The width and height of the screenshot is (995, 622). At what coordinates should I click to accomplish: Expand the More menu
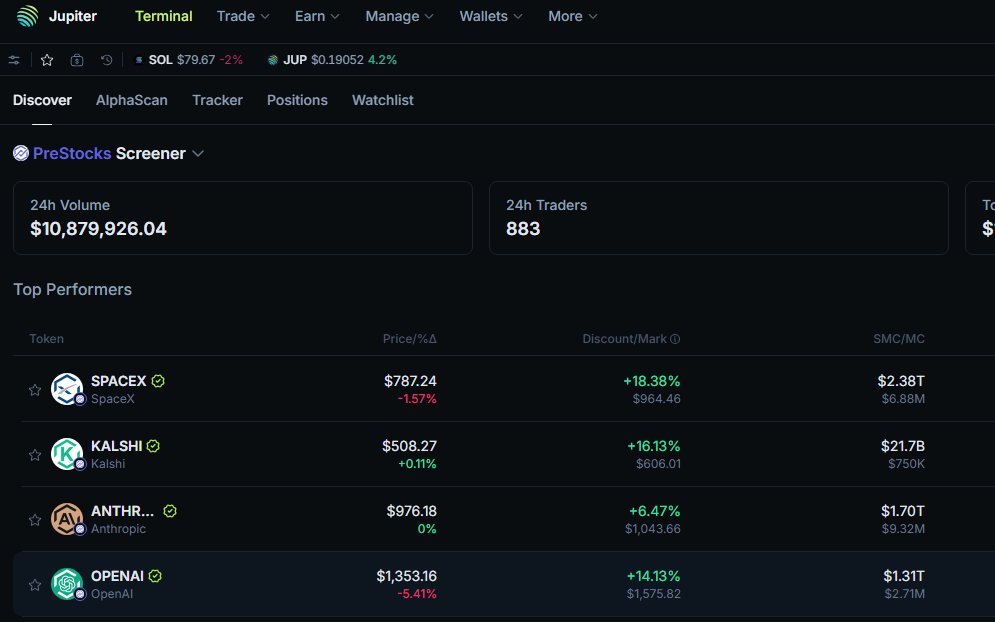click(572, 17)
